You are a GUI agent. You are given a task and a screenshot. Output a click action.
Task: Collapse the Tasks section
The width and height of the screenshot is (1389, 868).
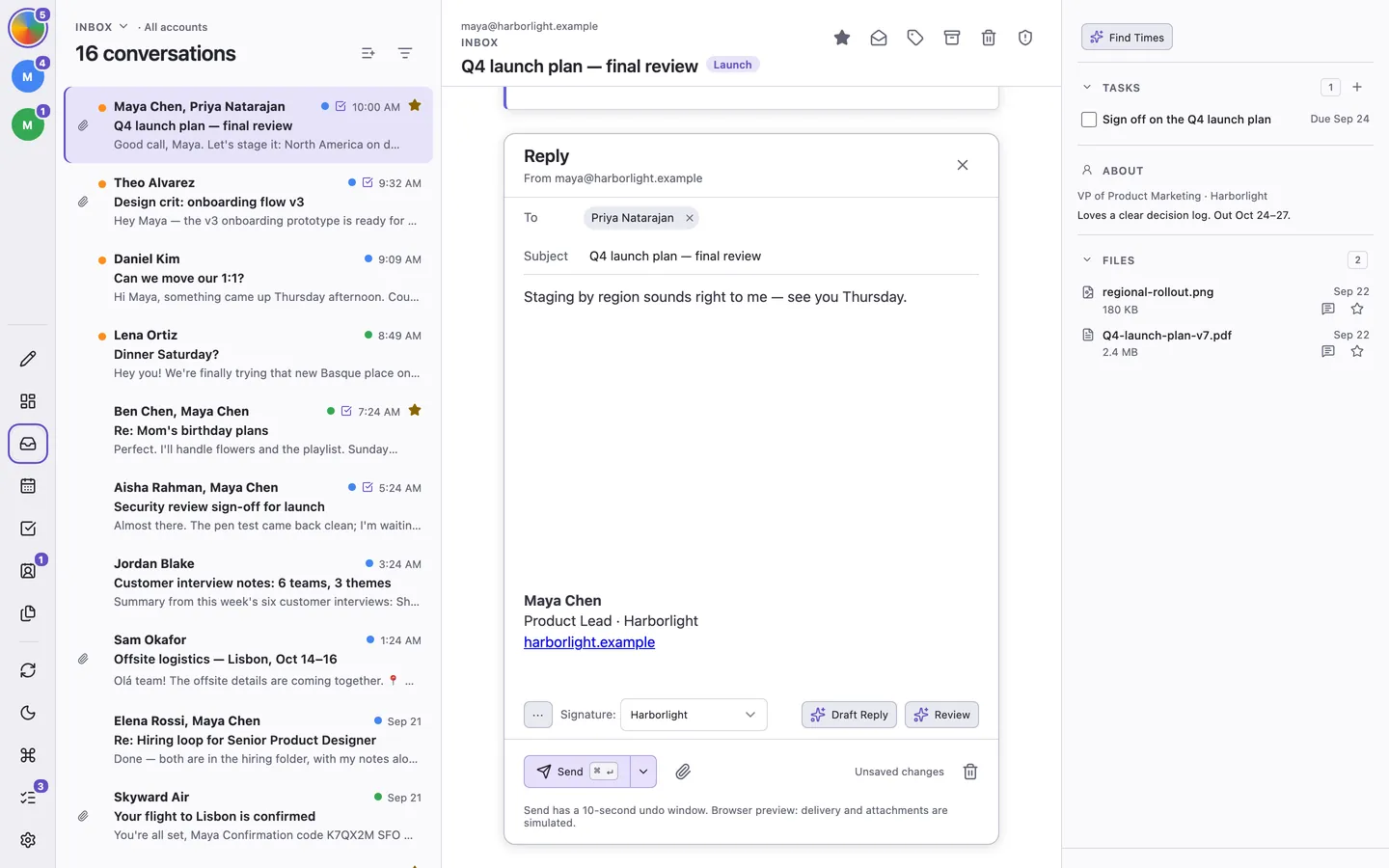(1087, 88)
